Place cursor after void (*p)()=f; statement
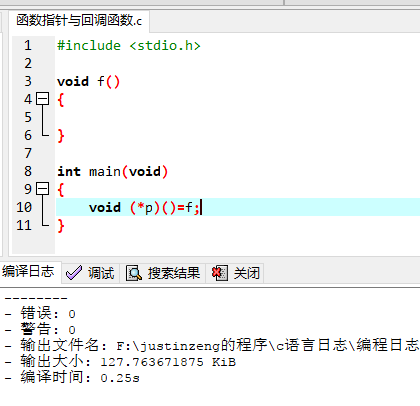 pos(201,207)
